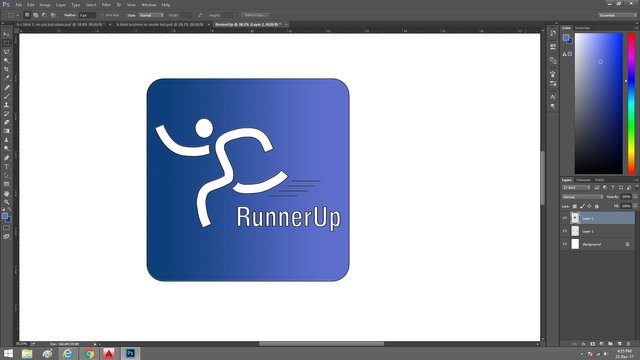Open the Filter menu
This screenshot has height=360, width=640.
(x=106, y=5)
